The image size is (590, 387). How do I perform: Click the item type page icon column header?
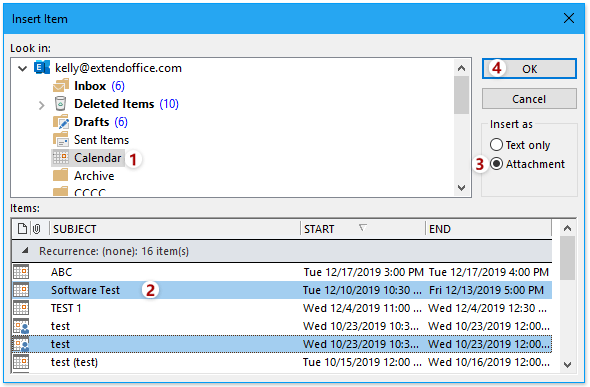(x=23, y=229)
